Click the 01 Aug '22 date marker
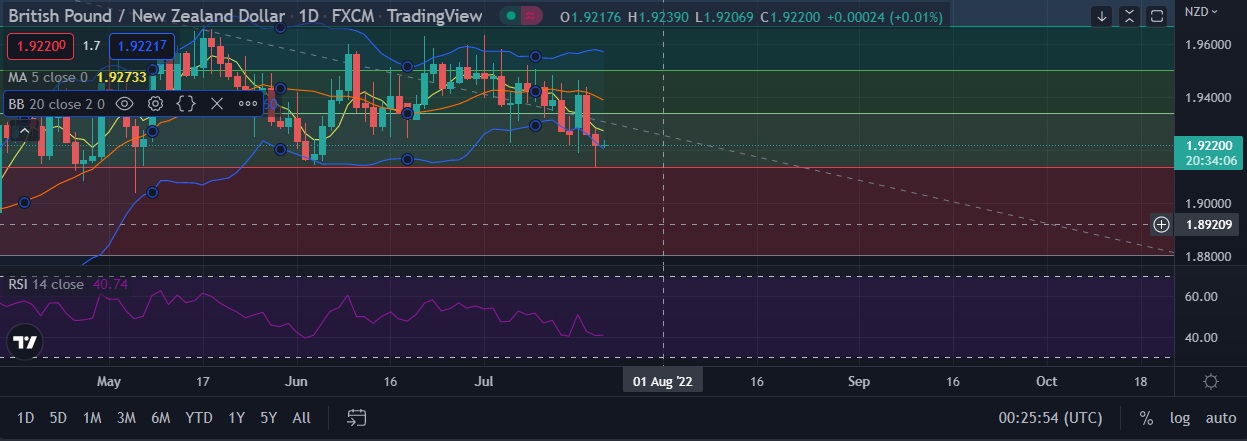This screenshot has height=441, width=1247. click(x=662, y=381)
